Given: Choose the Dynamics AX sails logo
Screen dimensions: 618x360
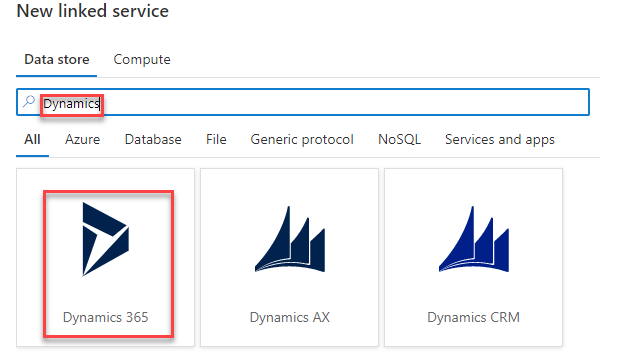Looking at the screenshot, I should 290,239.
